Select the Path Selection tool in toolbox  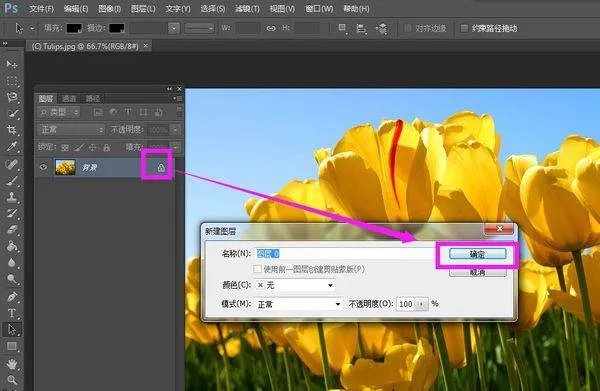coord(12,330)
